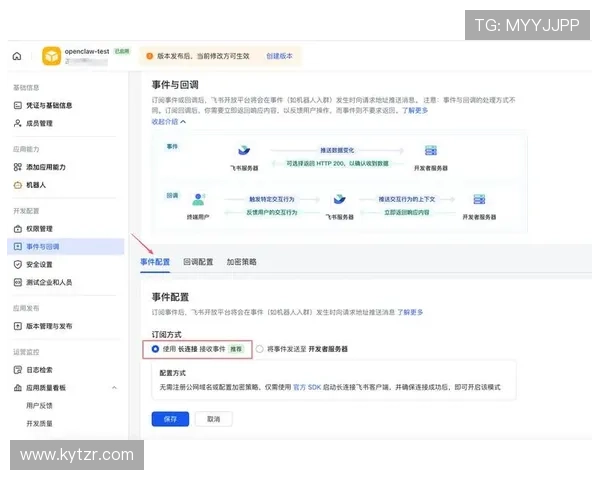The height and width of the screenshot is (480, 600).
Task: Click the 终端用户 person icon
Action: click(198, 199)
